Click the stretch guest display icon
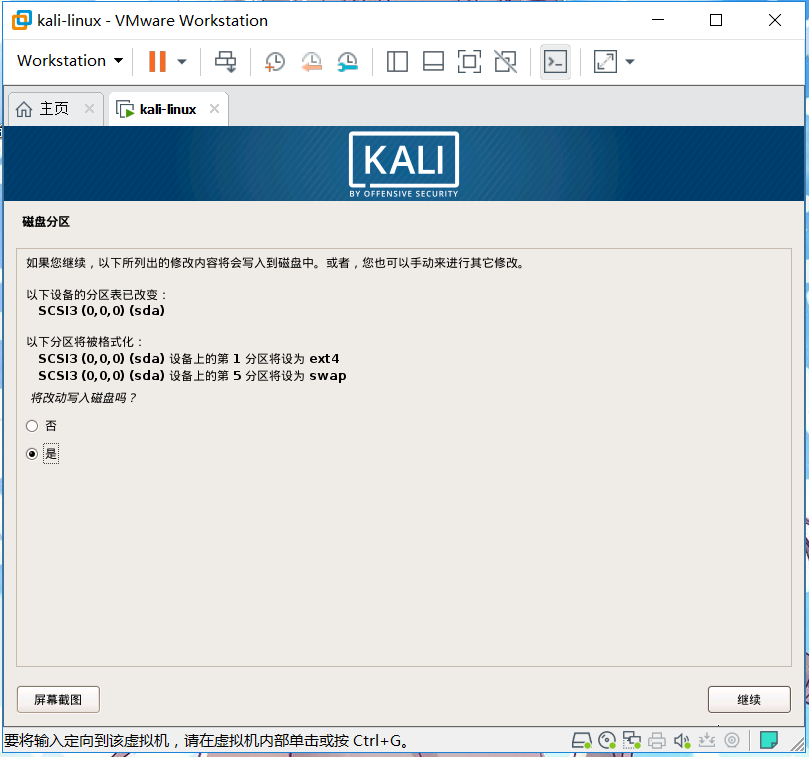This screenshot has width=809, height=757. point(605,61)
